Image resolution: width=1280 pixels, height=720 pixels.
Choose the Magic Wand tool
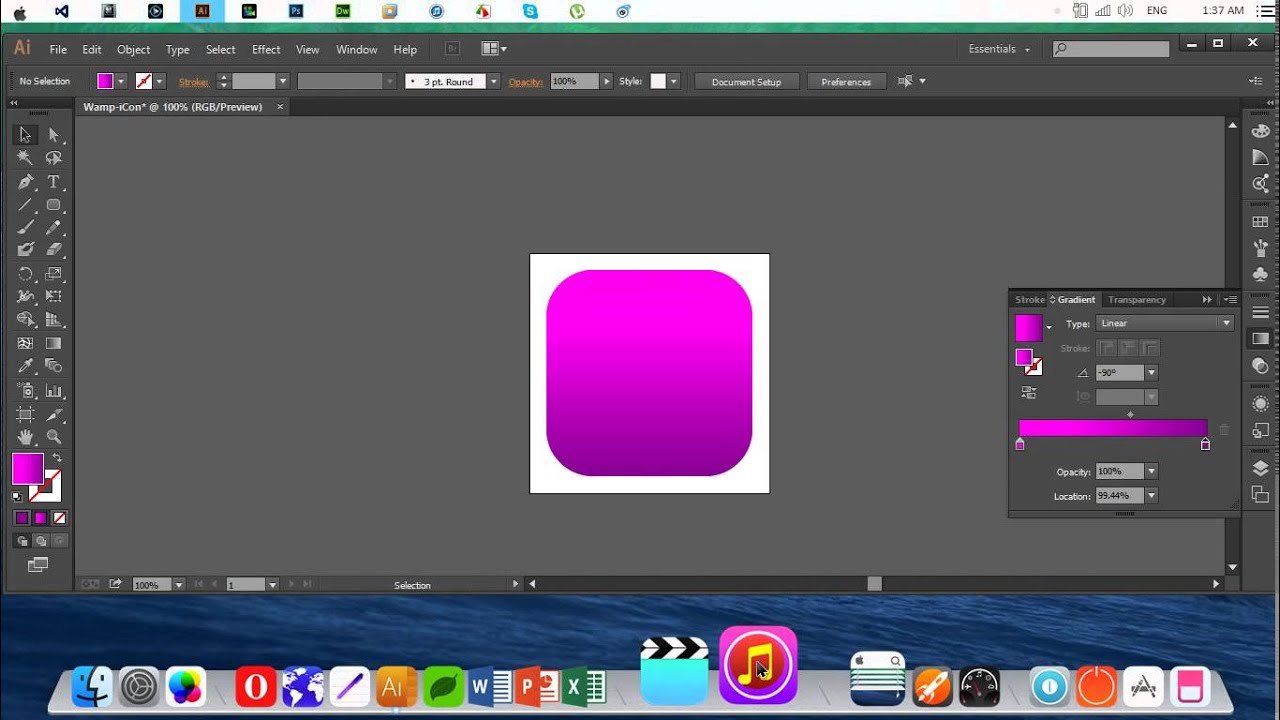coord(25,158)
